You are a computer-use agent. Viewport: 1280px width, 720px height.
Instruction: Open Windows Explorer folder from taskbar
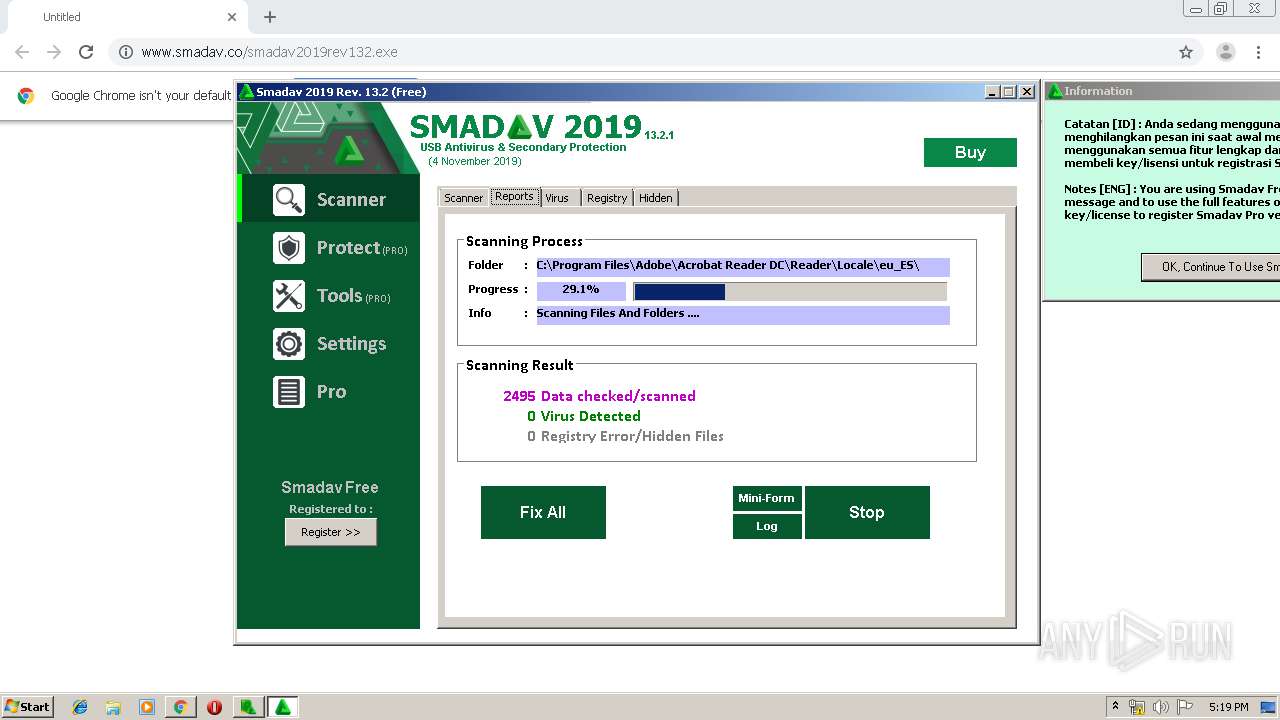coord(113,707)
